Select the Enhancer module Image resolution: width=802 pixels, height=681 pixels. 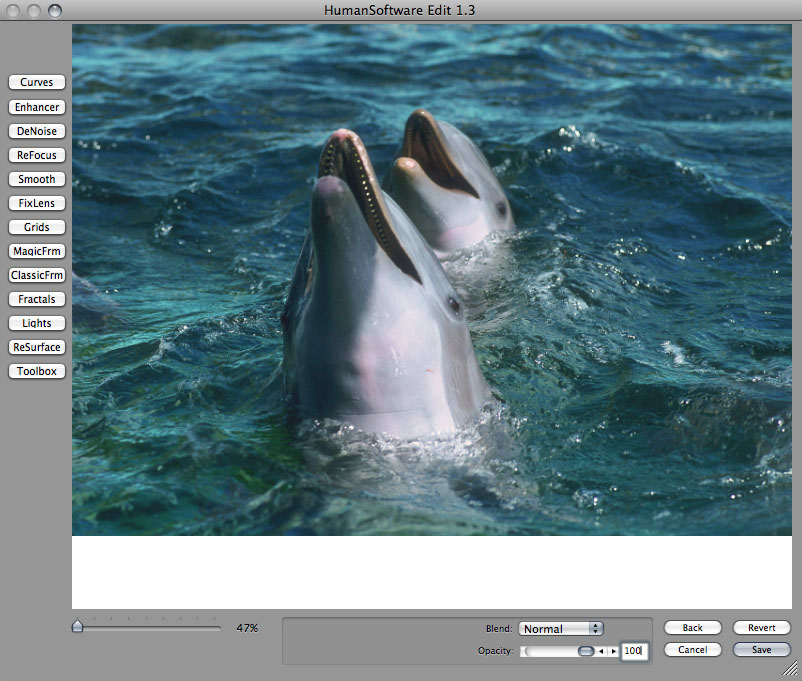pos(37,107)
